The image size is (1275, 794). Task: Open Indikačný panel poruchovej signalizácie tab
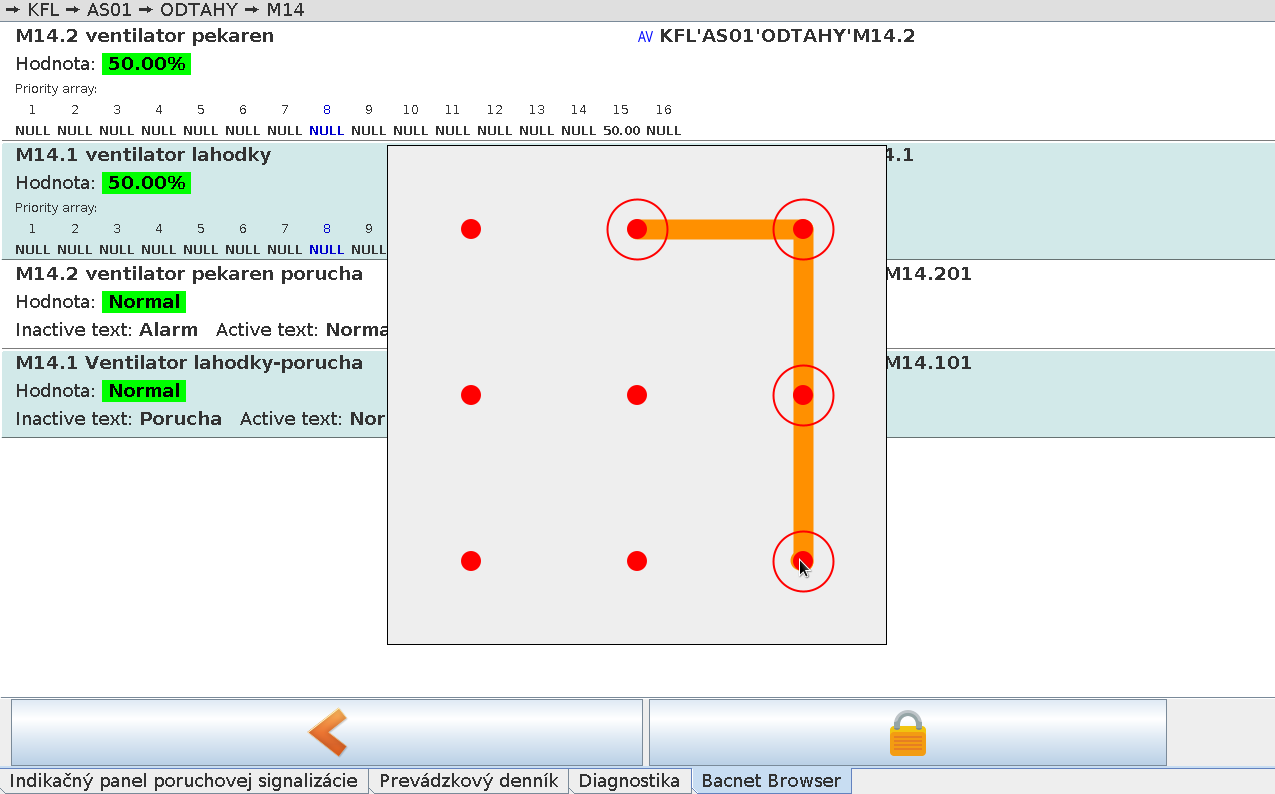coord(184,781)
